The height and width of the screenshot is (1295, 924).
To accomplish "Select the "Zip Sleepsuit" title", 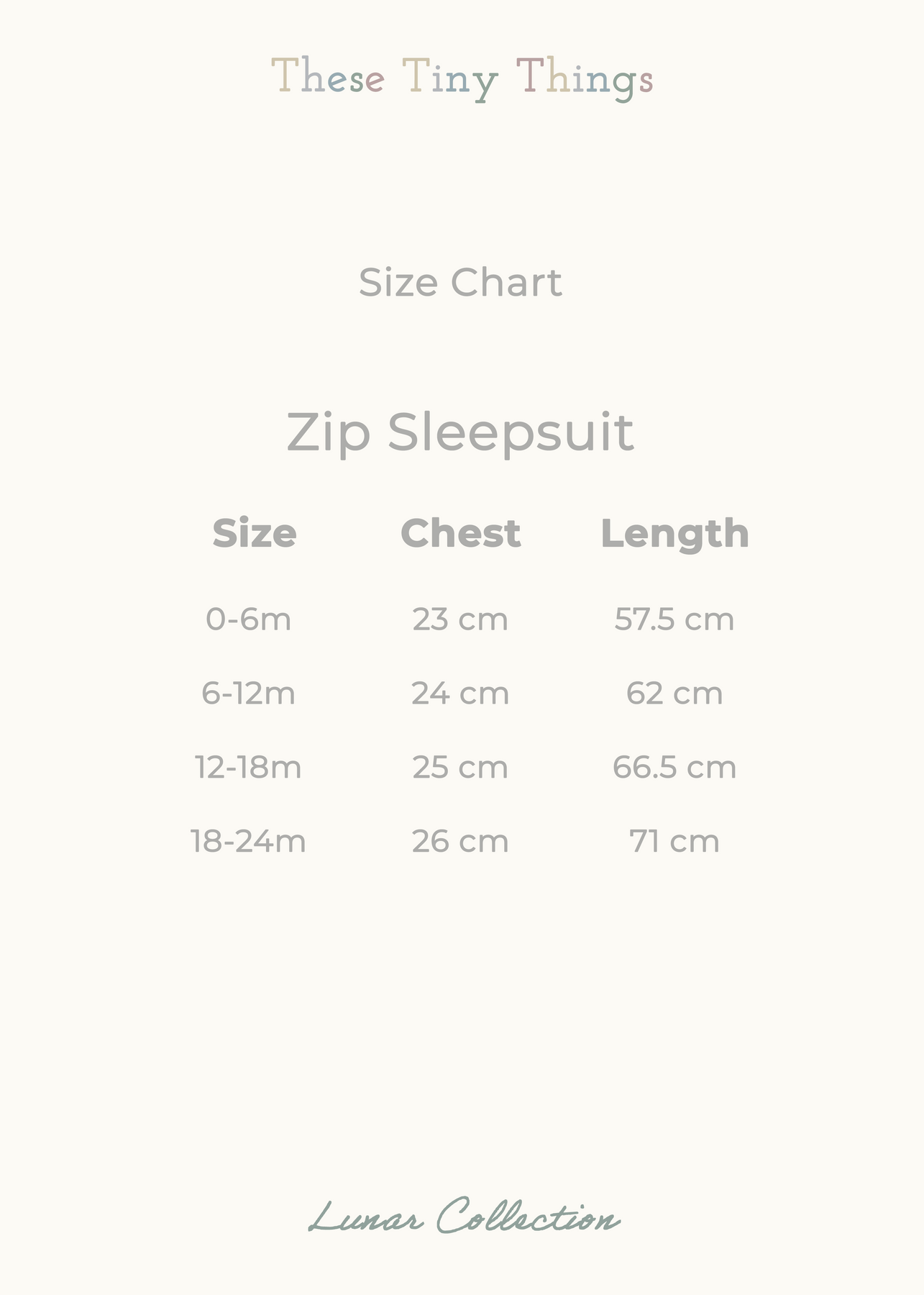I will pyautogui.click(x=460, y=432).
